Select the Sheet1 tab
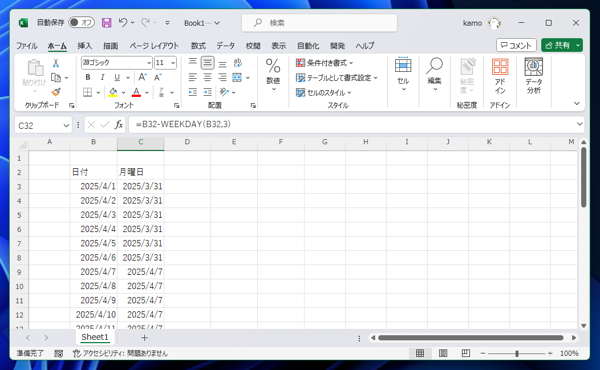600x370 pixels. [95, 337]
